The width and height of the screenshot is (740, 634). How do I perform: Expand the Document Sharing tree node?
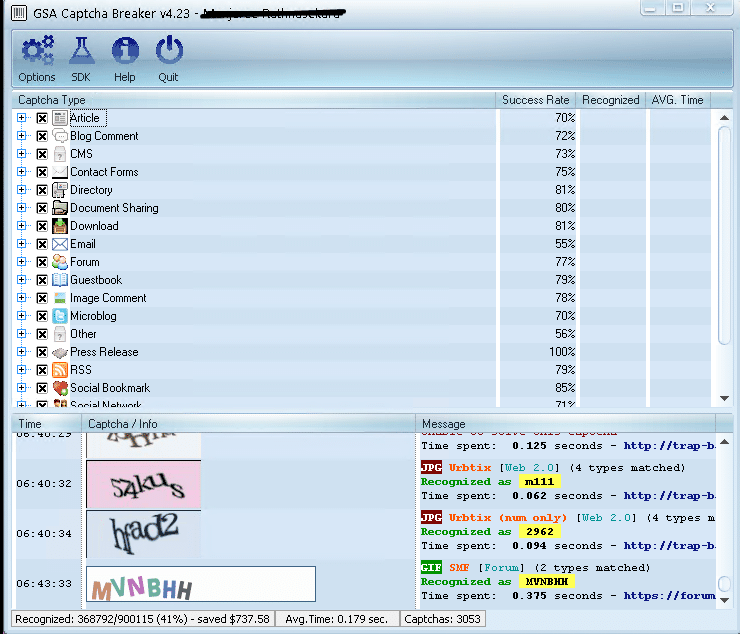pyautogui.click(x=21, y=207)
